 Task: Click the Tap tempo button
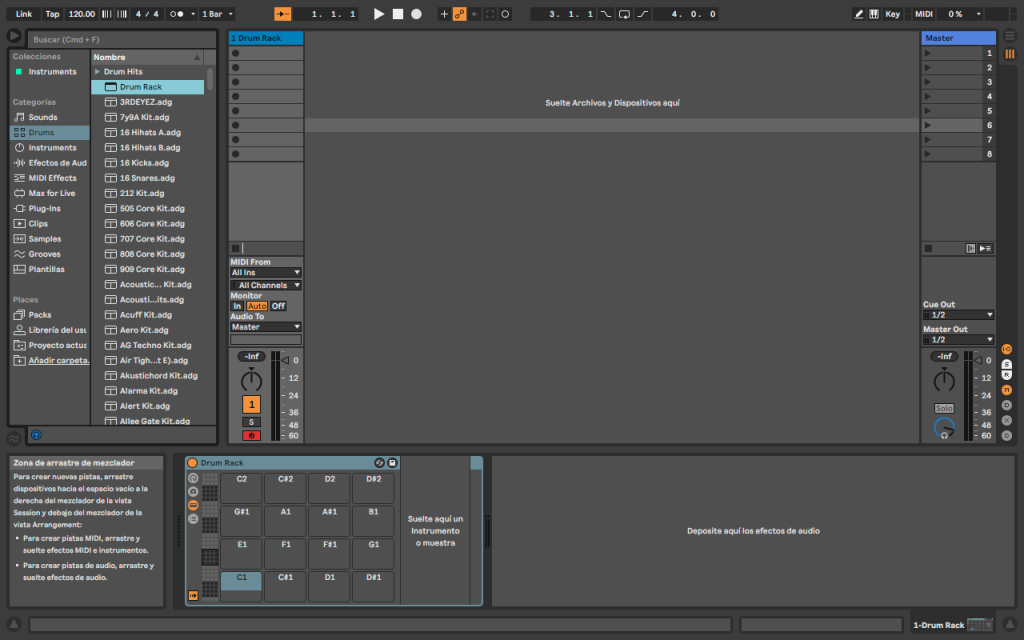52,14
